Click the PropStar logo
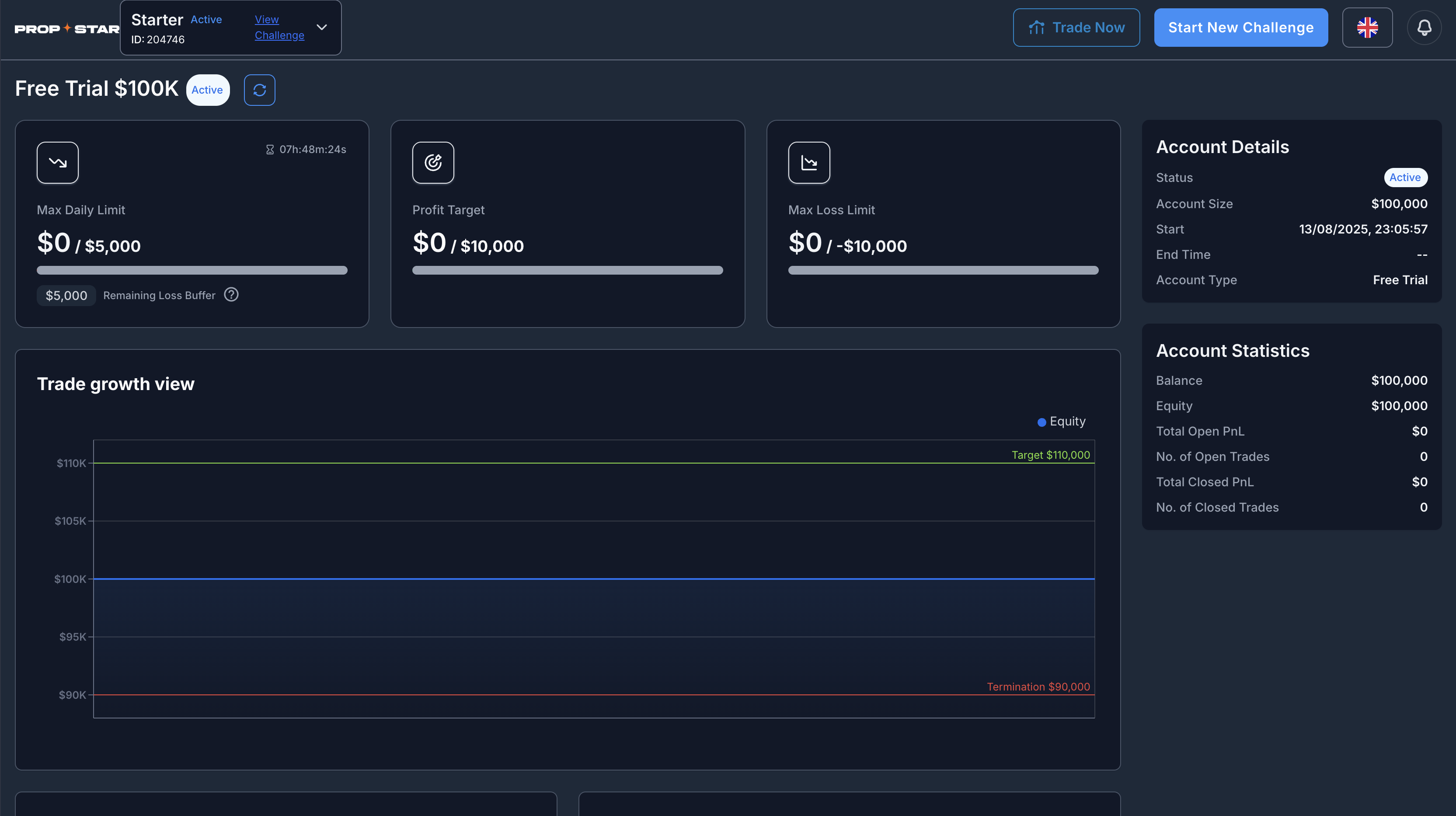1456x816 pixels. (66, 28)
